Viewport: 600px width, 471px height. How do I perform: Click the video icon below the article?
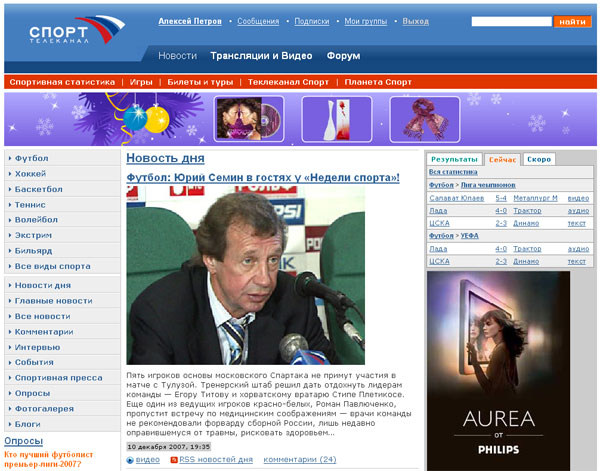pos(130,460)
